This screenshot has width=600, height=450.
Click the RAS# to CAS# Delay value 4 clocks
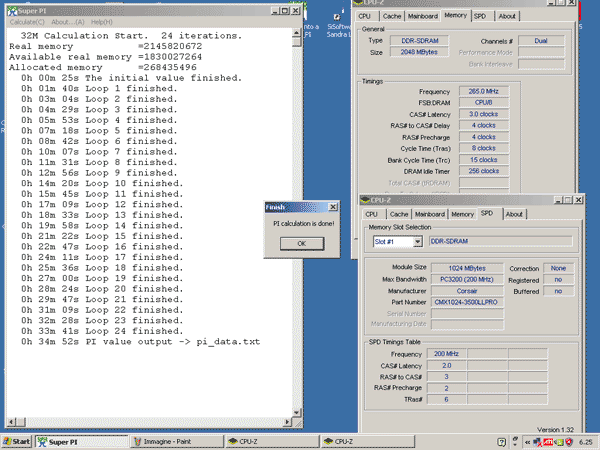[484, 126]
